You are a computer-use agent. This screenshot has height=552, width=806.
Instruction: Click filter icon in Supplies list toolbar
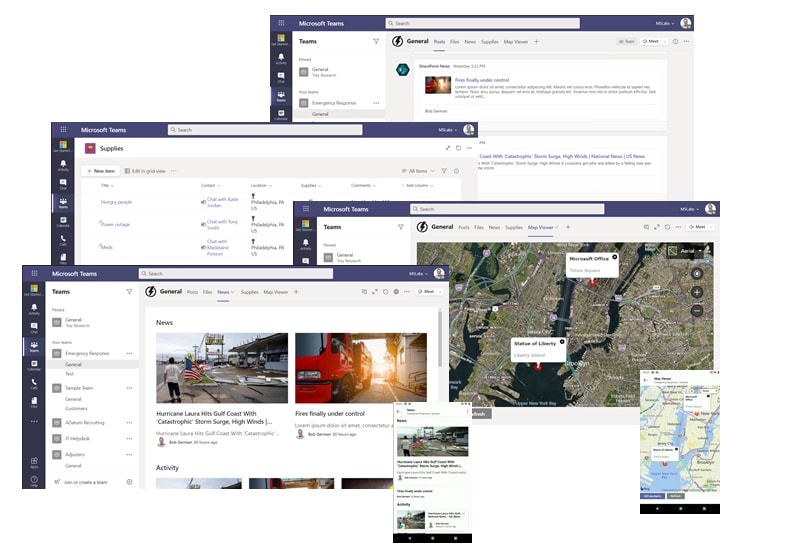pos(444,171)
